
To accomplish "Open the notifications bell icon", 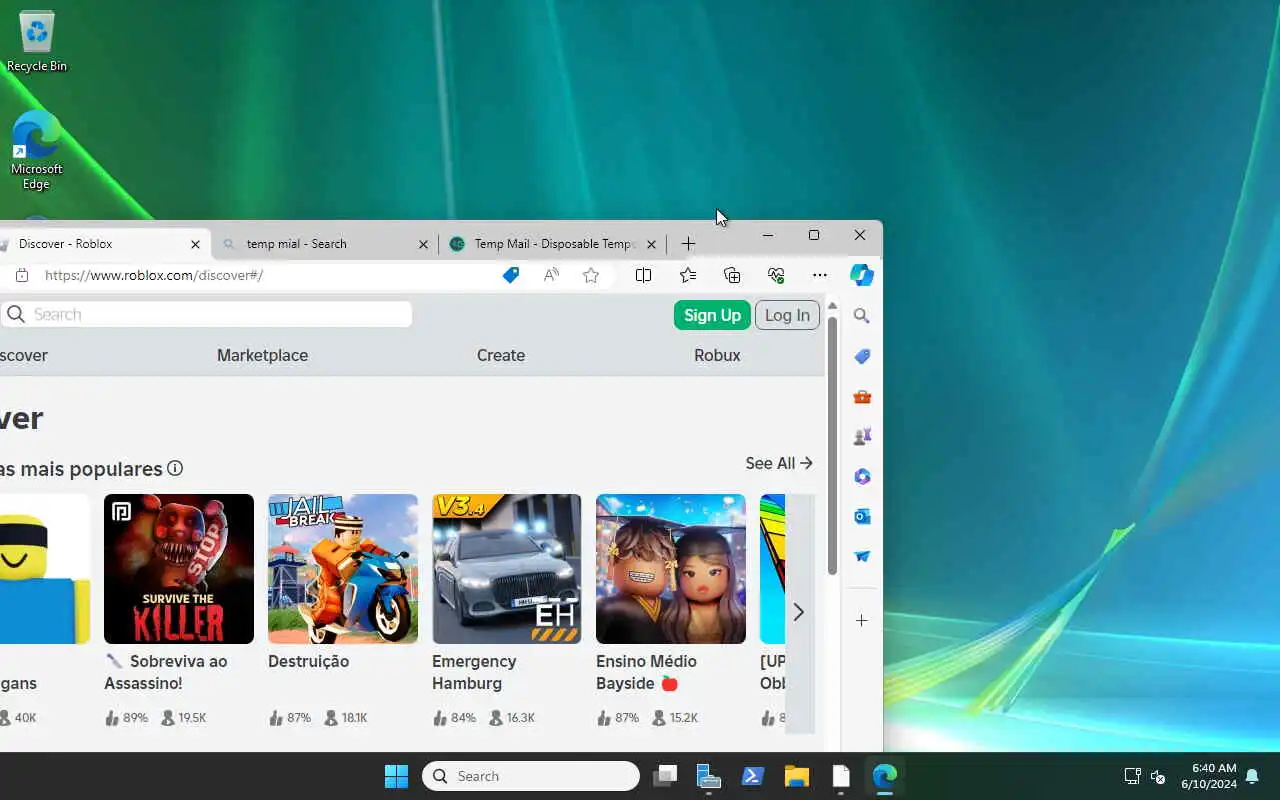I will point(1252,776).
